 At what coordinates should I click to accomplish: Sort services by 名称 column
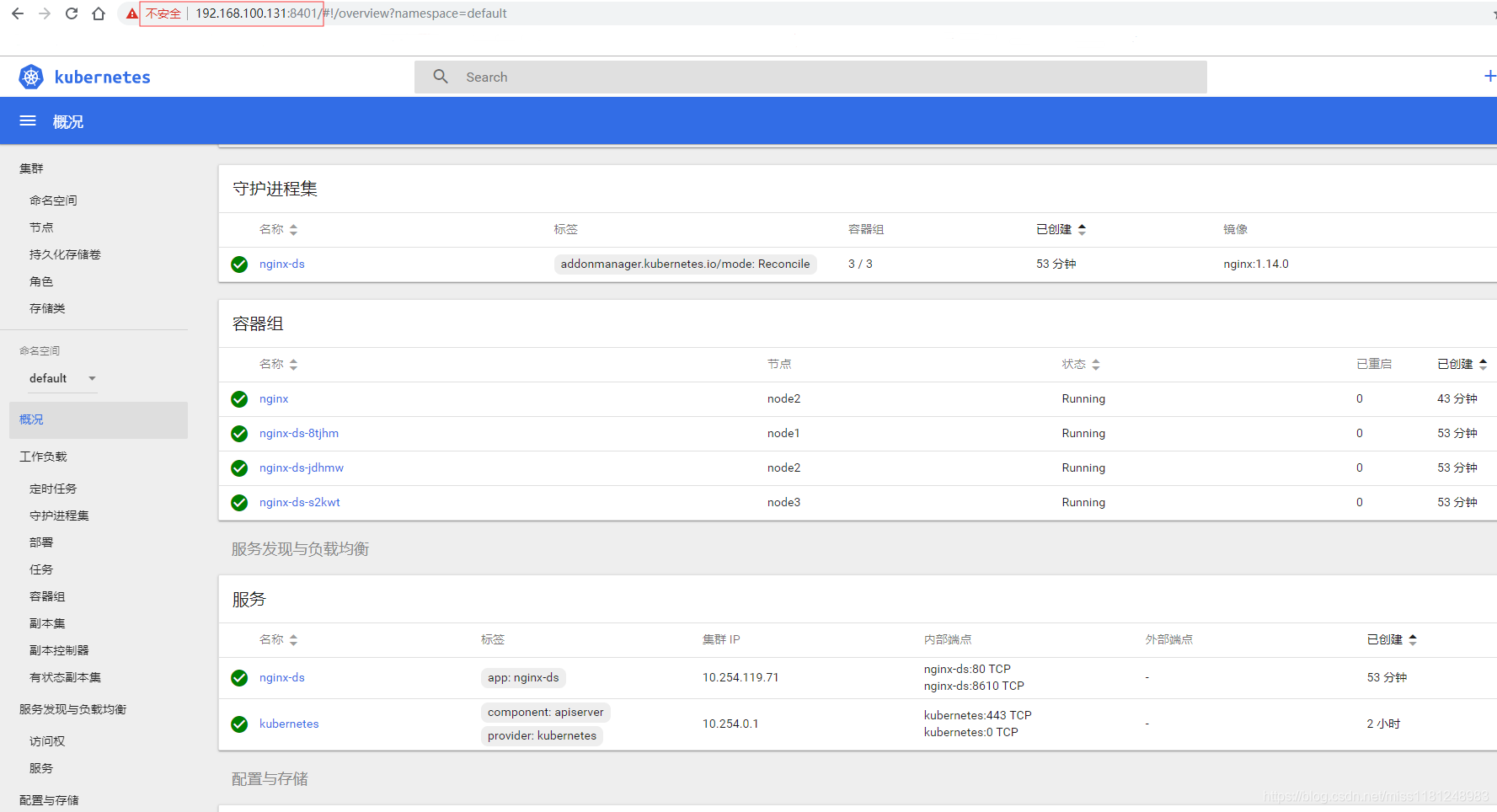[x=278, y=639]
